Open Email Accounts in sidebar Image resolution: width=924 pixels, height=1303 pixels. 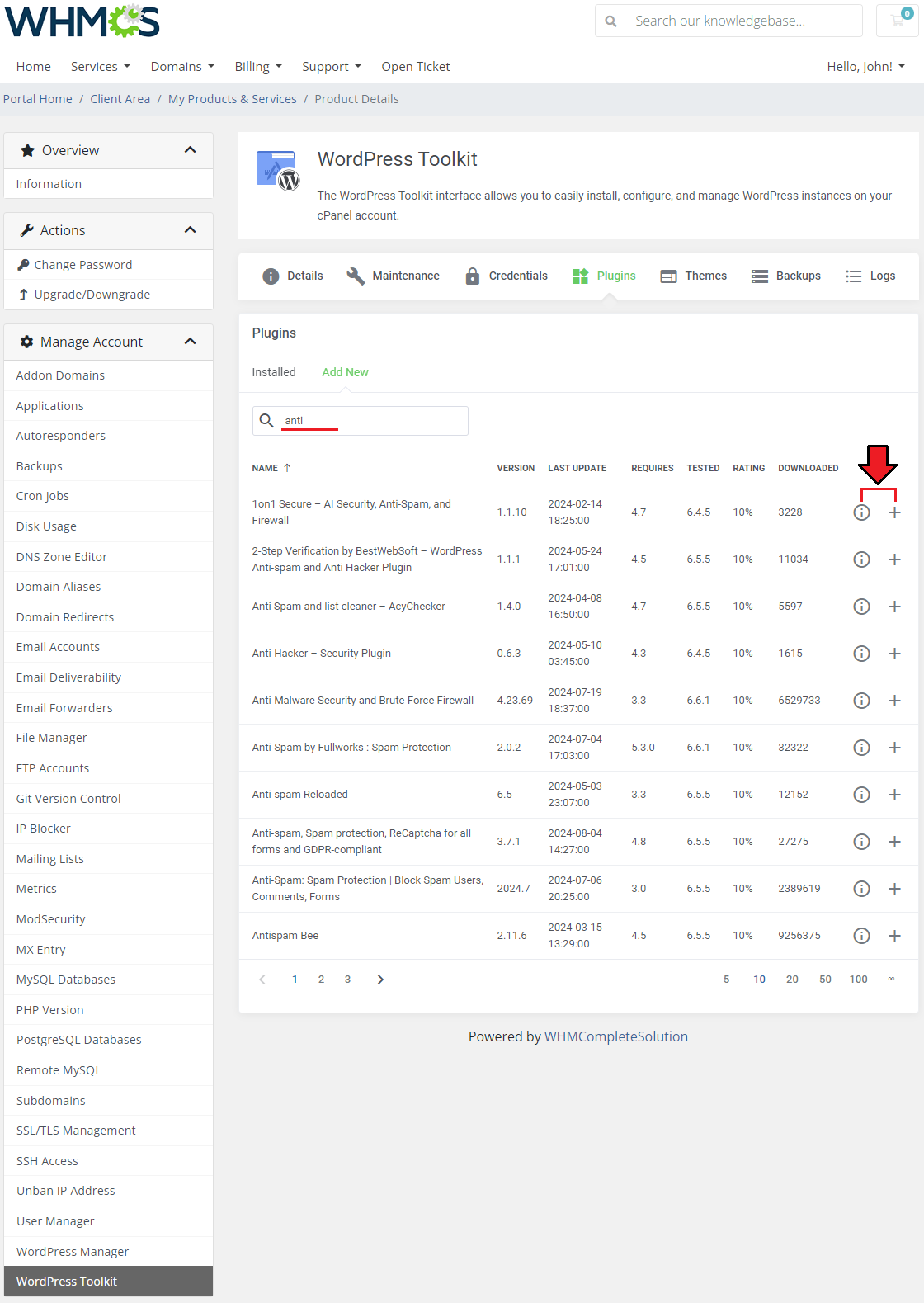click(x=108, y=647)
